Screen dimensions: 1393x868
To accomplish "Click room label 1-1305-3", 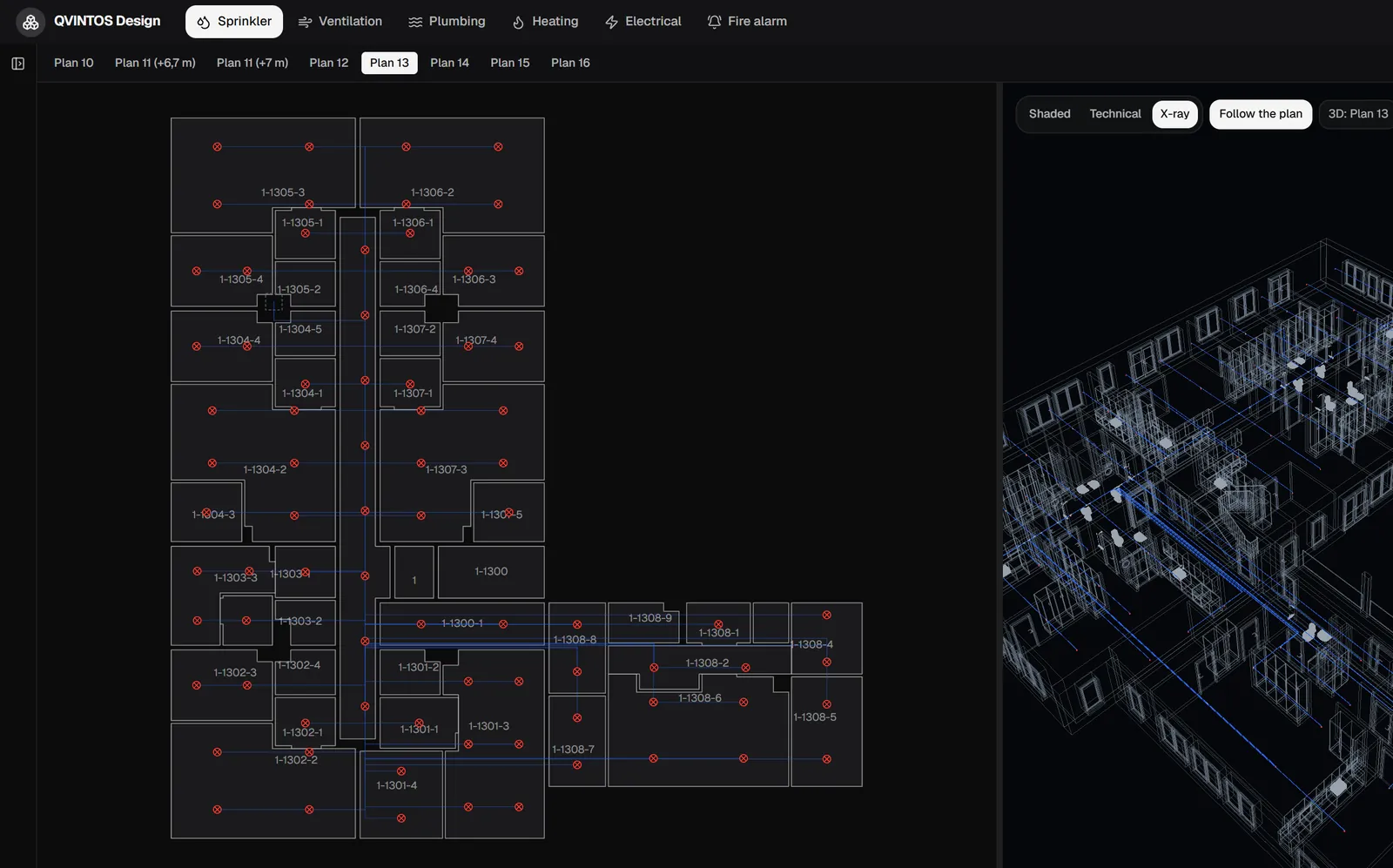I will 283,192.
